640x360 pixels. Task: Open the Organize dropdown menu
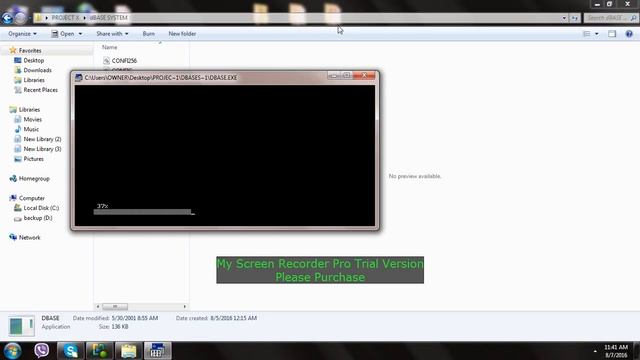22,34
